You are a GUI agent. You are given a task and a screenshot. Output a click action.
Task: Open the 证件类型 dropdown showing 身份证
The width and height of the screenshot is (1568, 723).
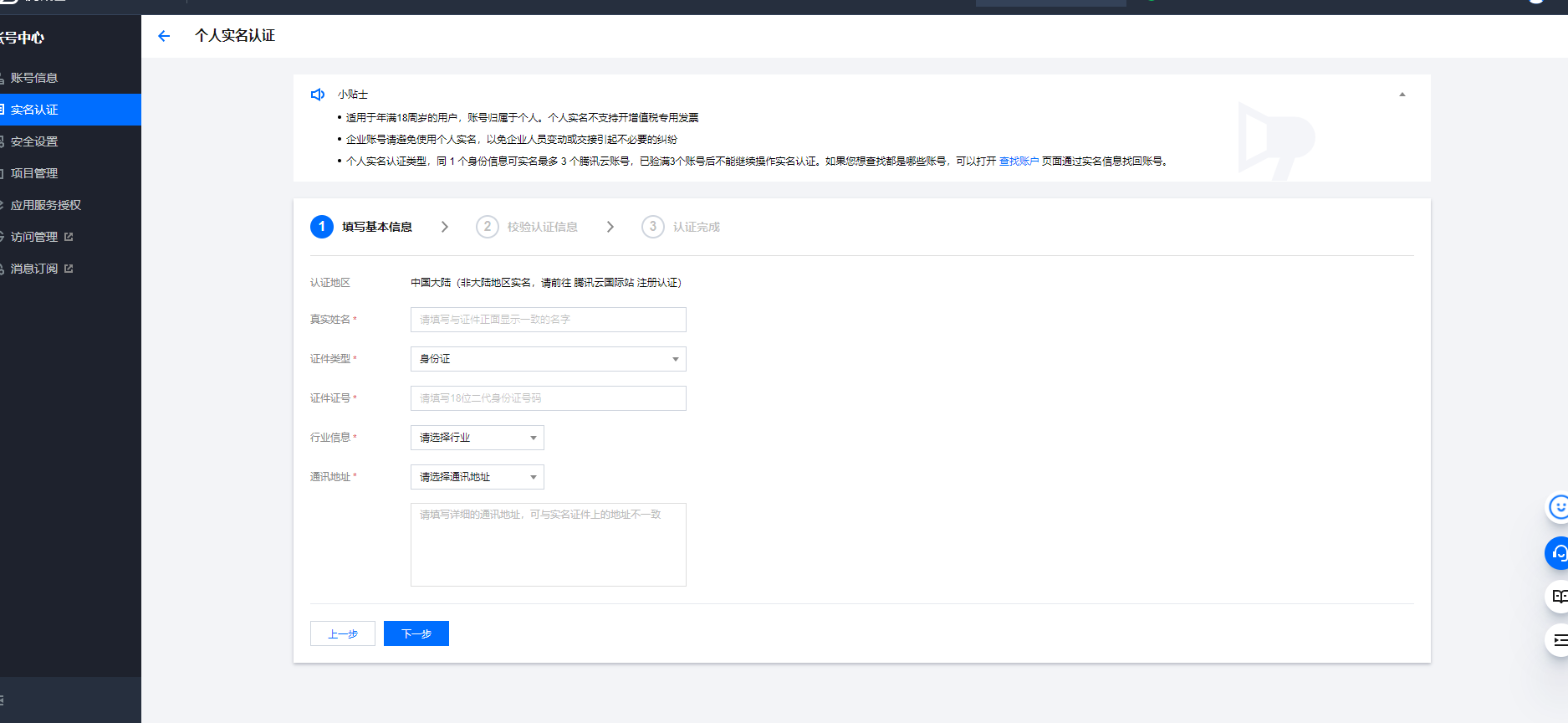[549, 359]
